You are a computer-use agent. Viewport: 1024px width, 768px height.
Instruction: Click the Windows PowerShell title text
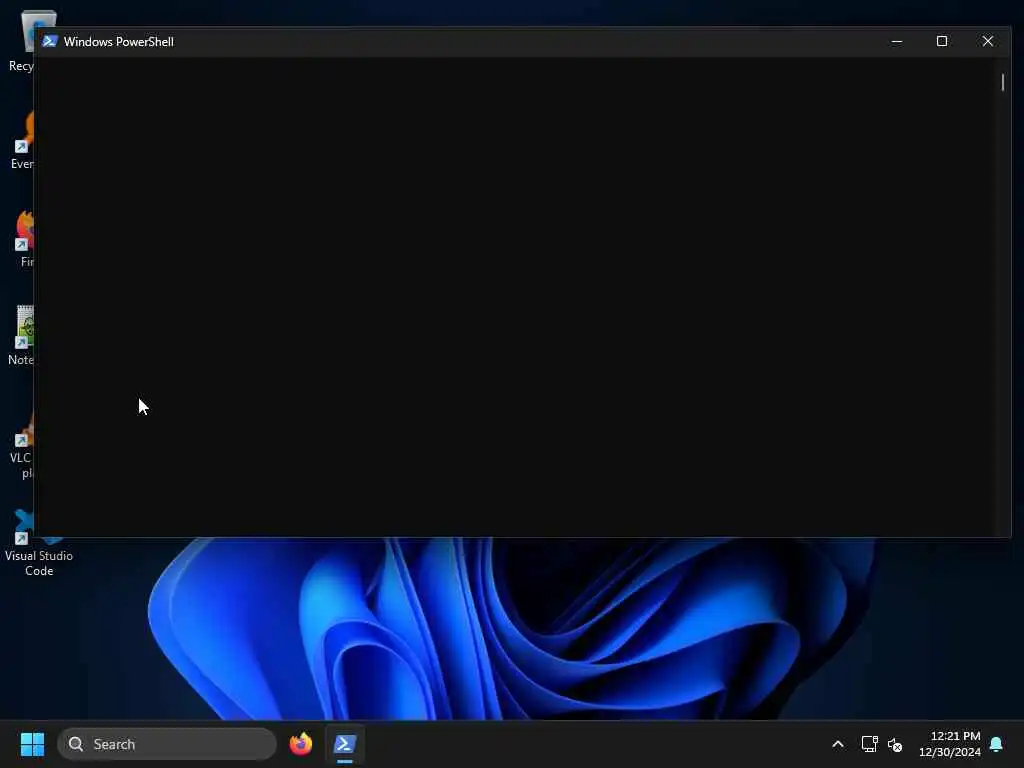119,42
